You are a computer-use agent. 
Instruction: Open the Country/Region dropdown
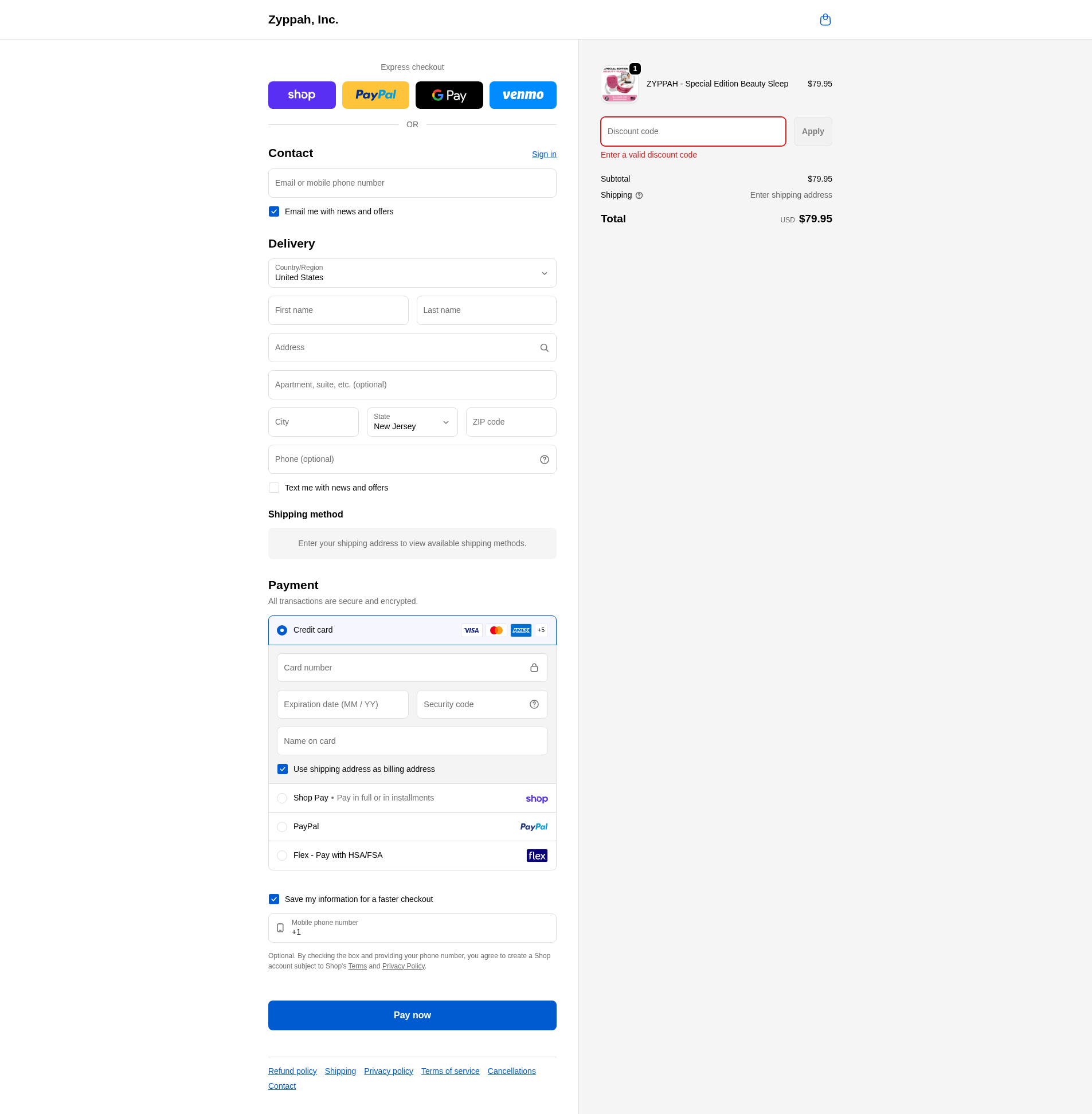point(412,273)
